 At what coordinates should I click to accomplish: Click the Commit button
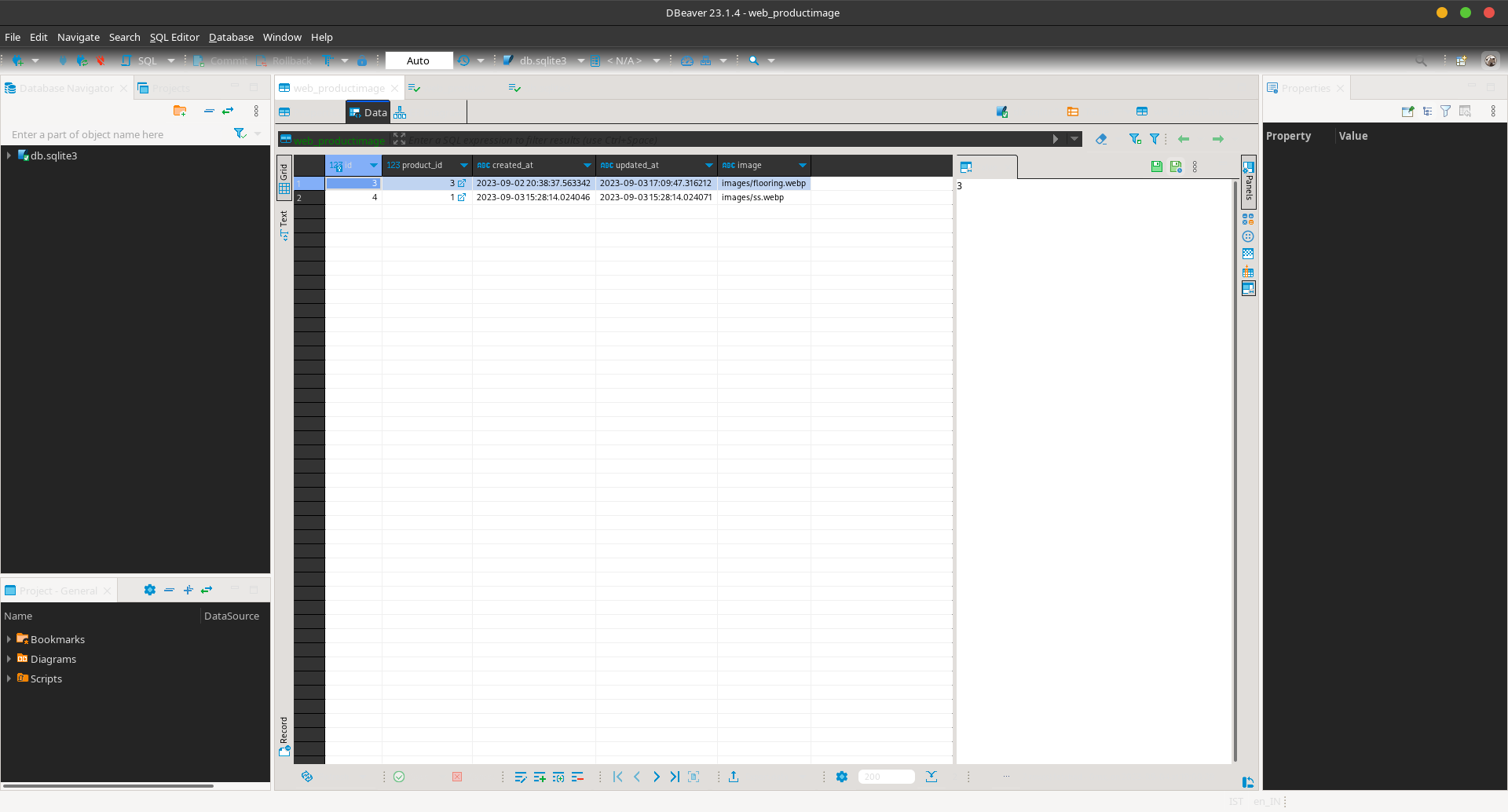click(x=221, y=60)
